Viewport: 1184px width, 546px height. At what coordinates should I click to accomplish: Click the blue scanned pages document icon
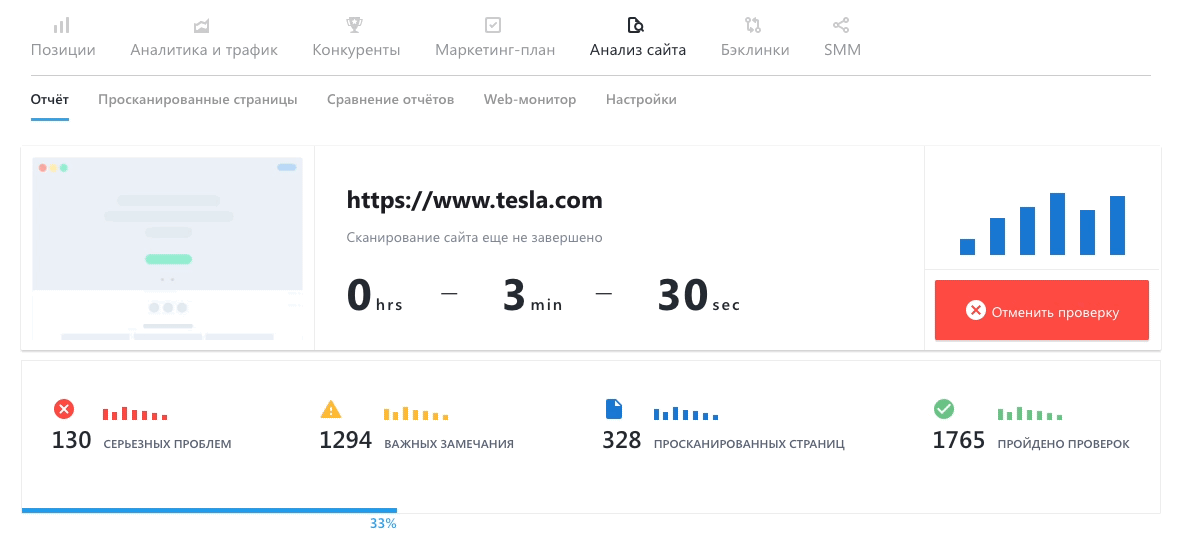click(x=614, y=409)
